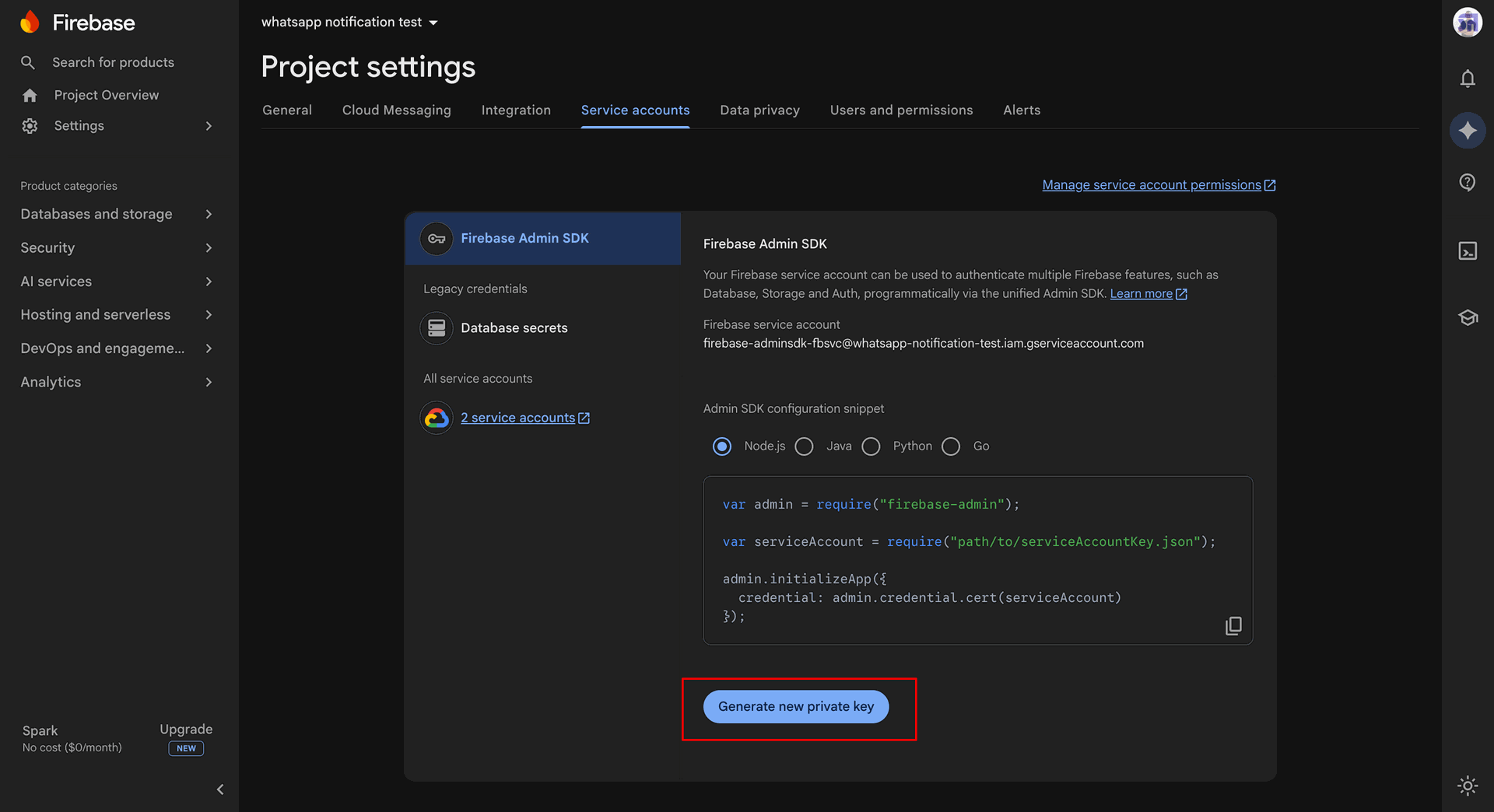This screenshot has height=812, width=1494.
Task: Click the Spark plan label
Action: tap(40, 731)
